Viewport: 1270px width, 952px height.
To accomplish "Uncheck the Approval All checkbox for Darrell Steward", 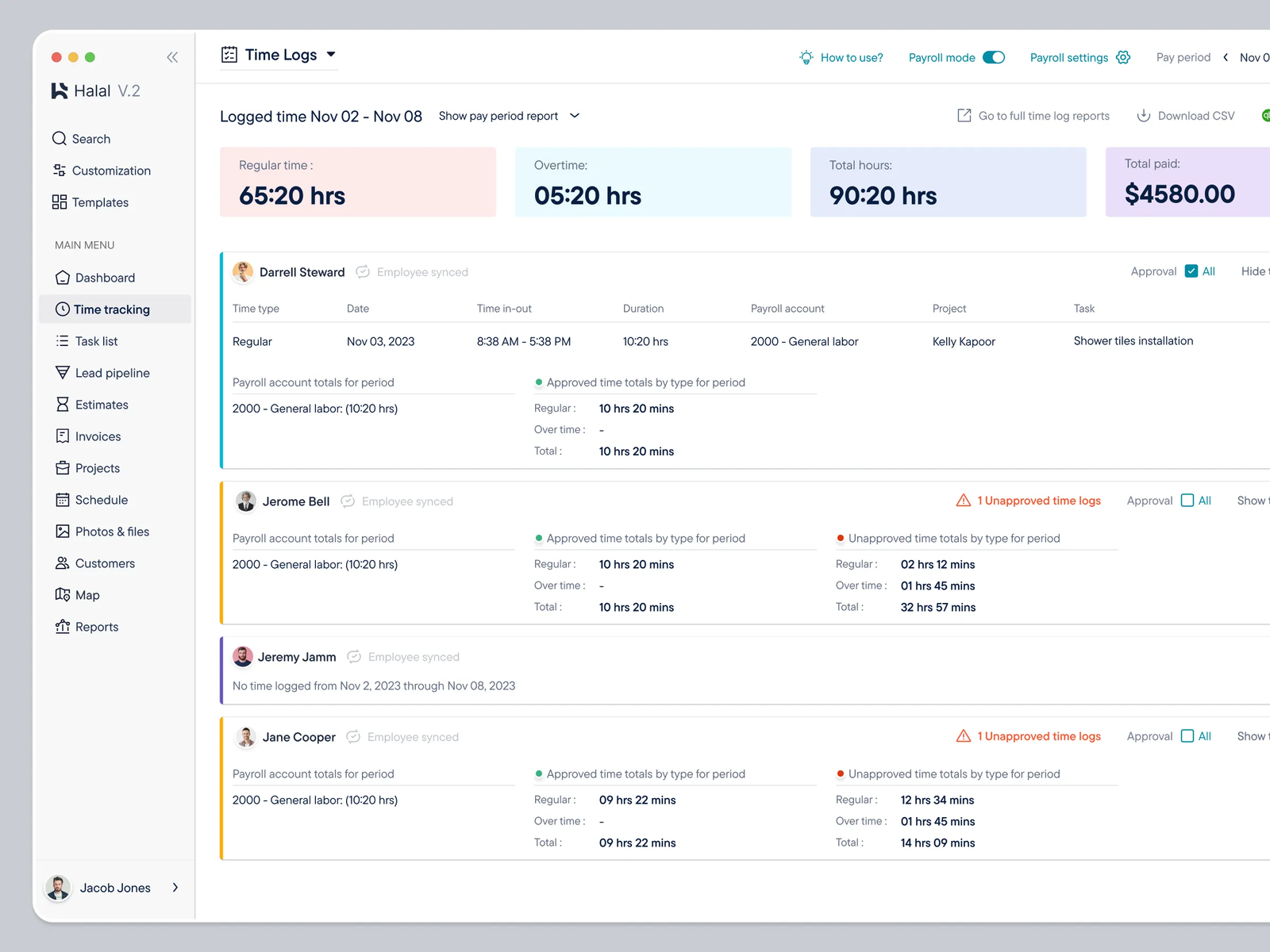I will [1191, 271].
